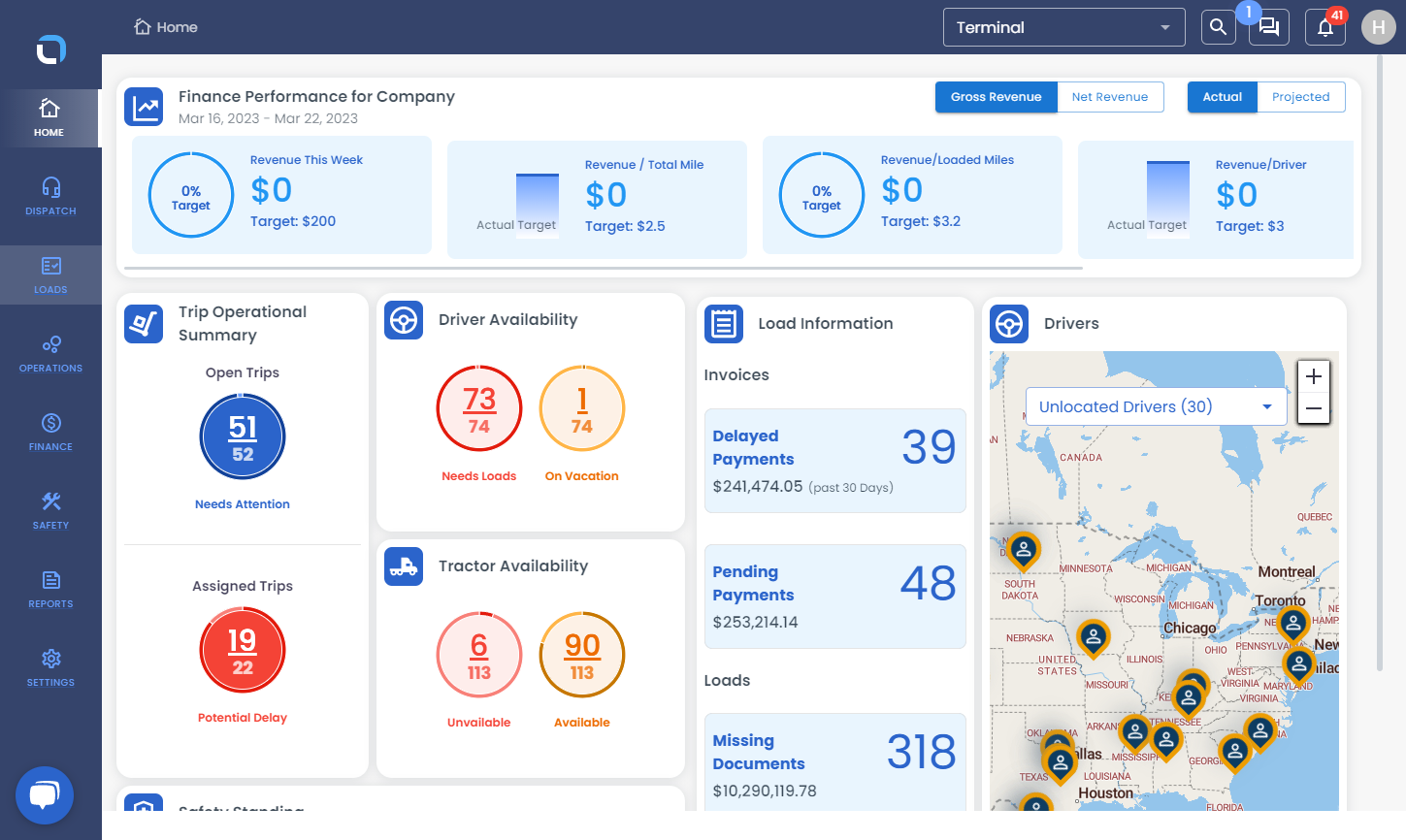Go to Home in sidebar
Screen dimensions: 1406x840
tap(49, 118)
